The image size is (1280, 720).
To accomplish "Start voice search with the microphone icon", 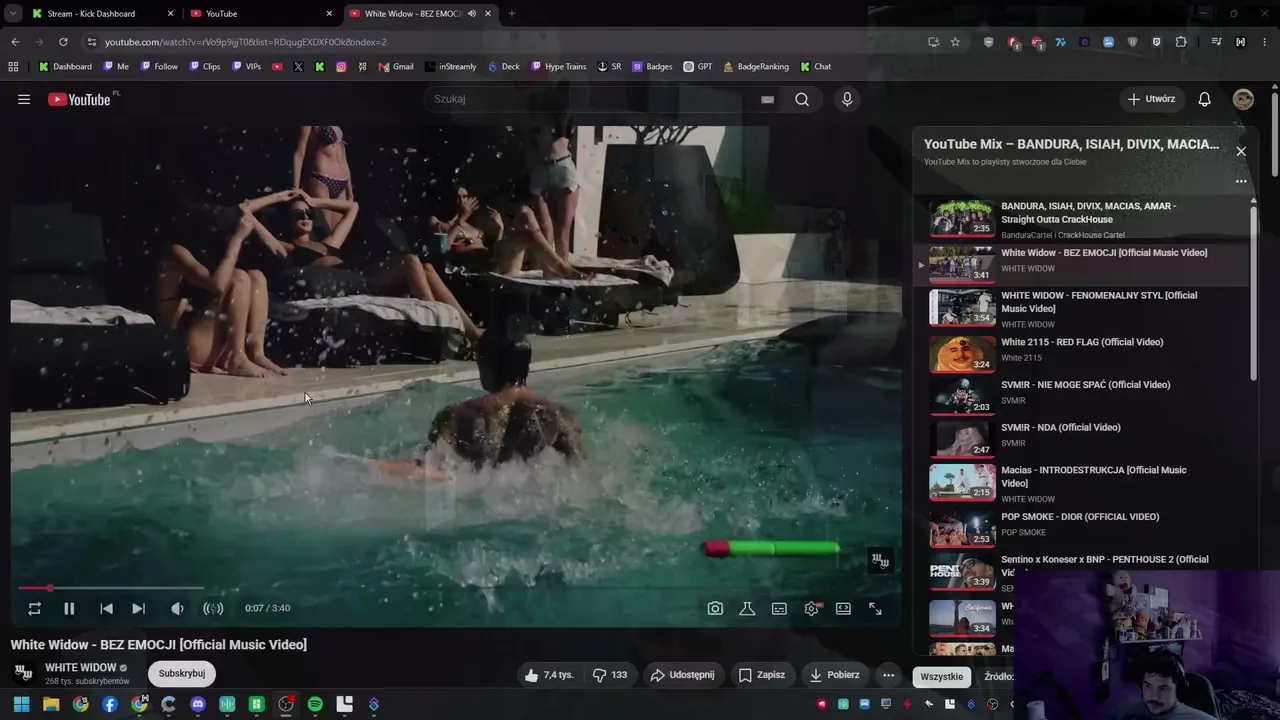I will [847, 99].
